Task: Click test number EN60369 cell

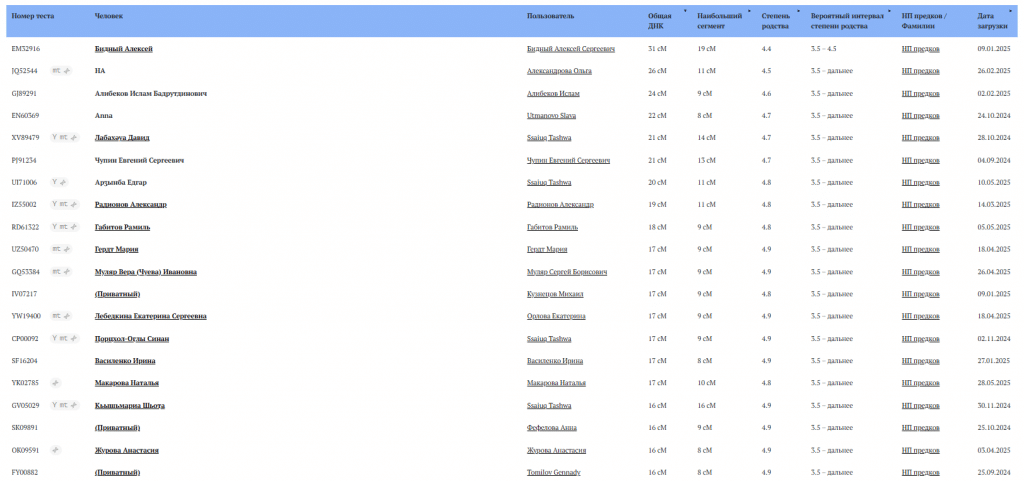Action: tap(25, 116)
